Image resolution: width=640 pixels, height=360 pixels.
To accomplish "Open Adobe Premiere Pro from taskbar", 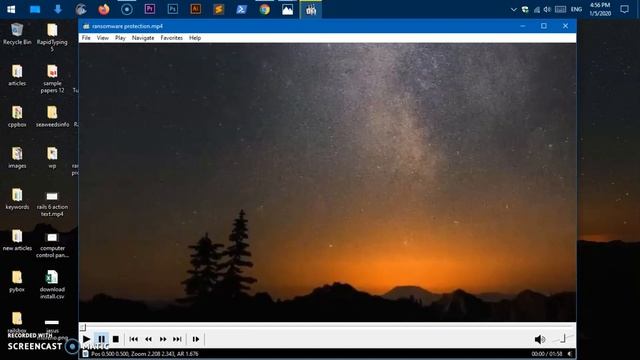I will pyautogui.click(x=150, y=9).
